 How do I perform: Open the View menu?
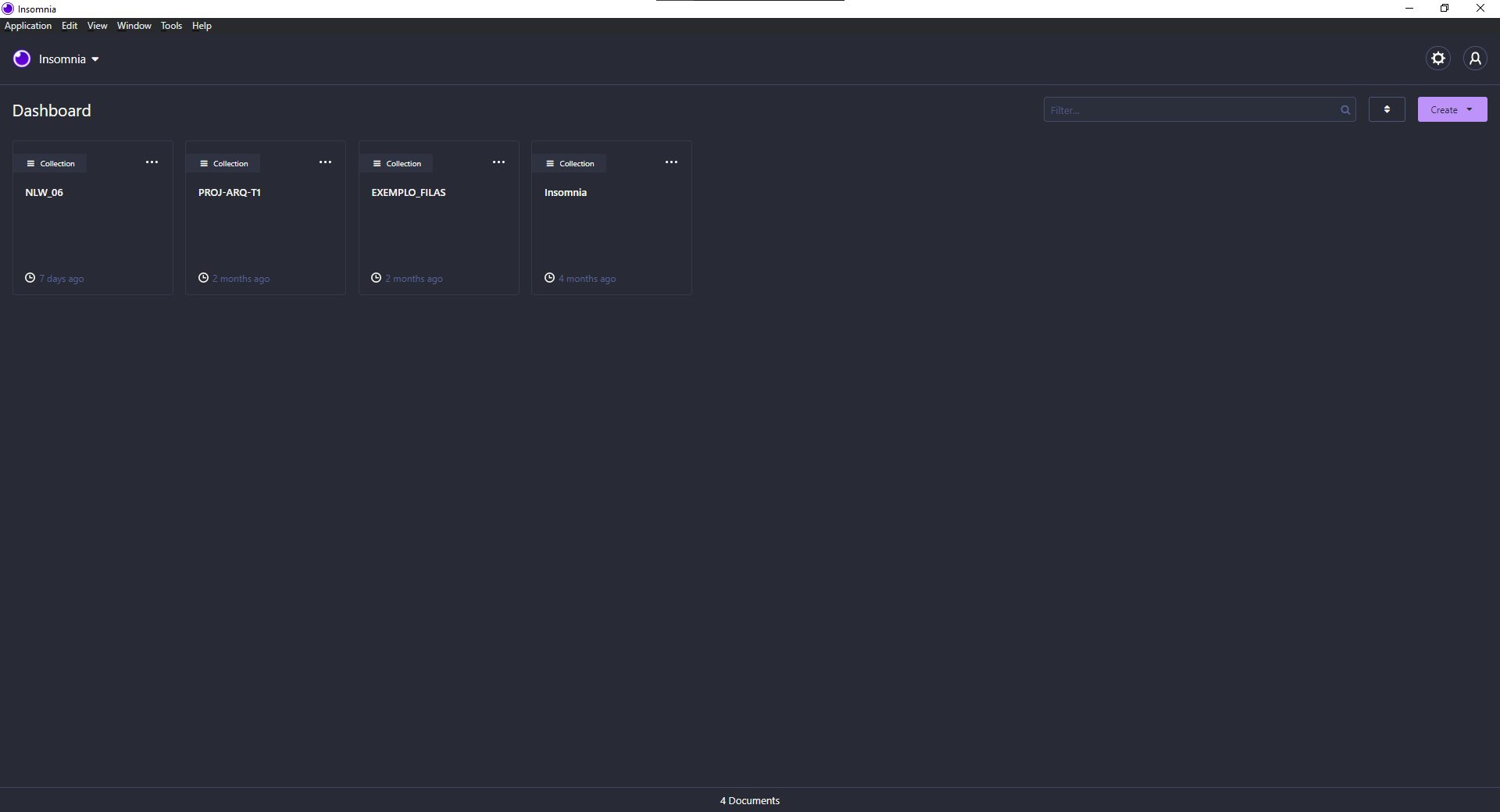pos(97,26)
